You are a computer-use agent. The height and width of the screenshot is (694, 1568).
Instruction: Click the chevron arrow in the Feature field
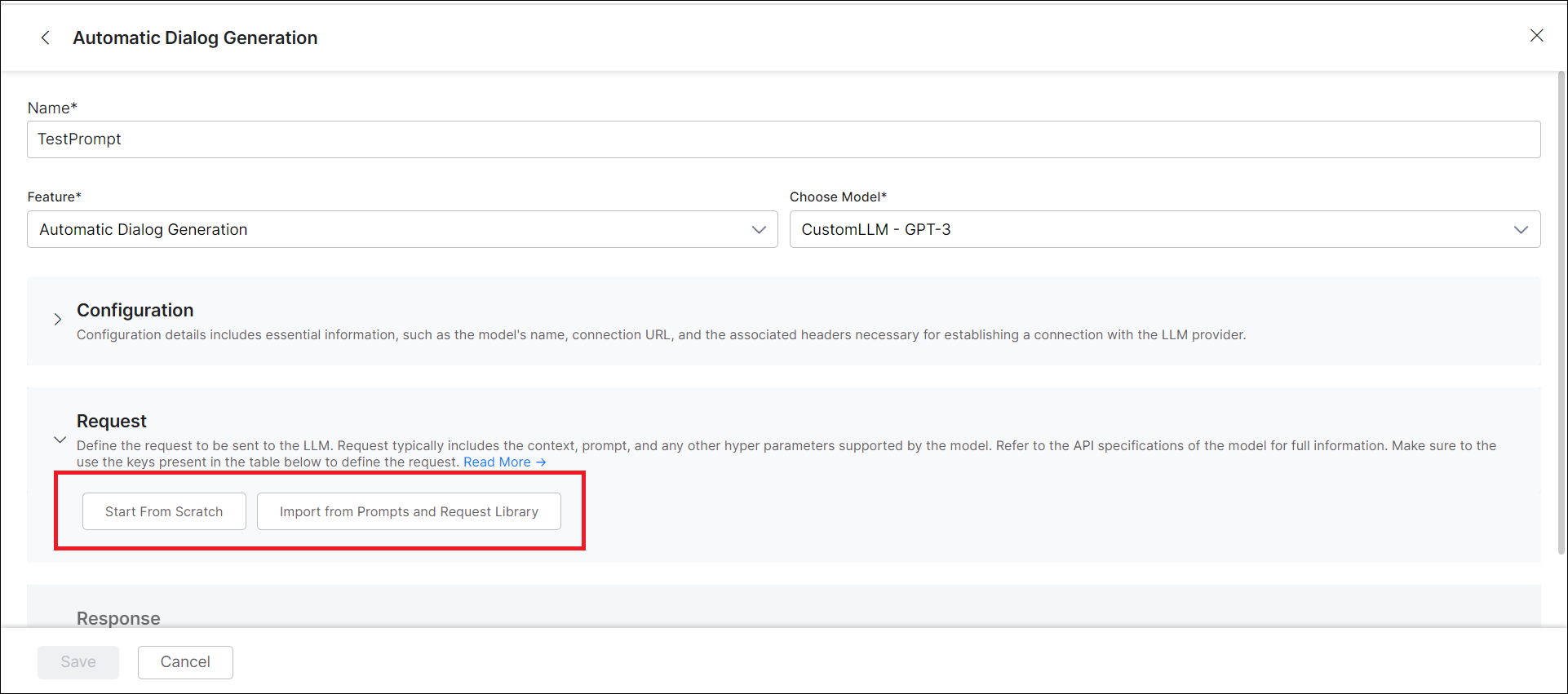[x=759, y=230]
